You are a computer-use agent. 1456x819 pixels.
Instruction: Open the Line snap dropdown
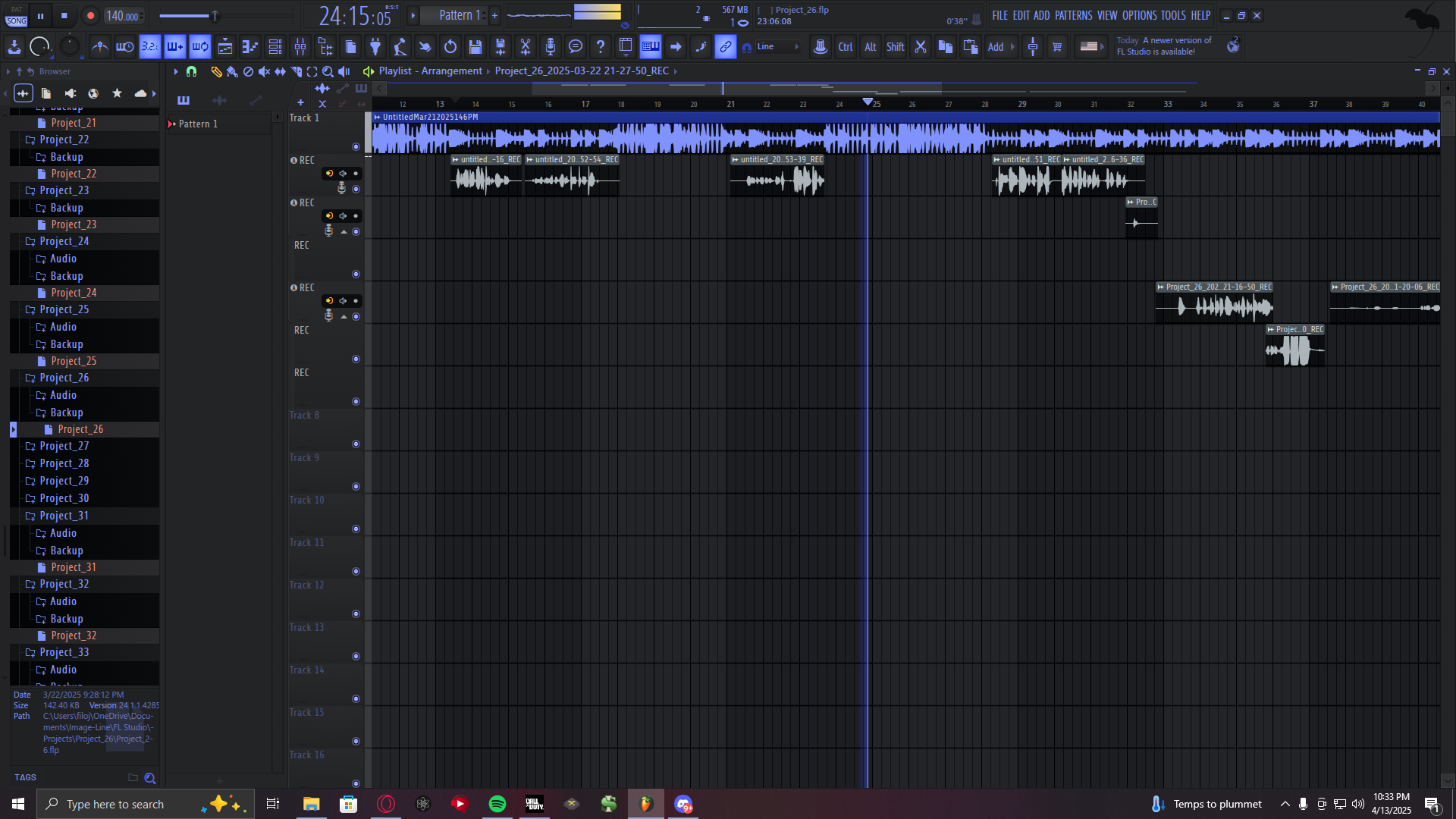point(778,47)
